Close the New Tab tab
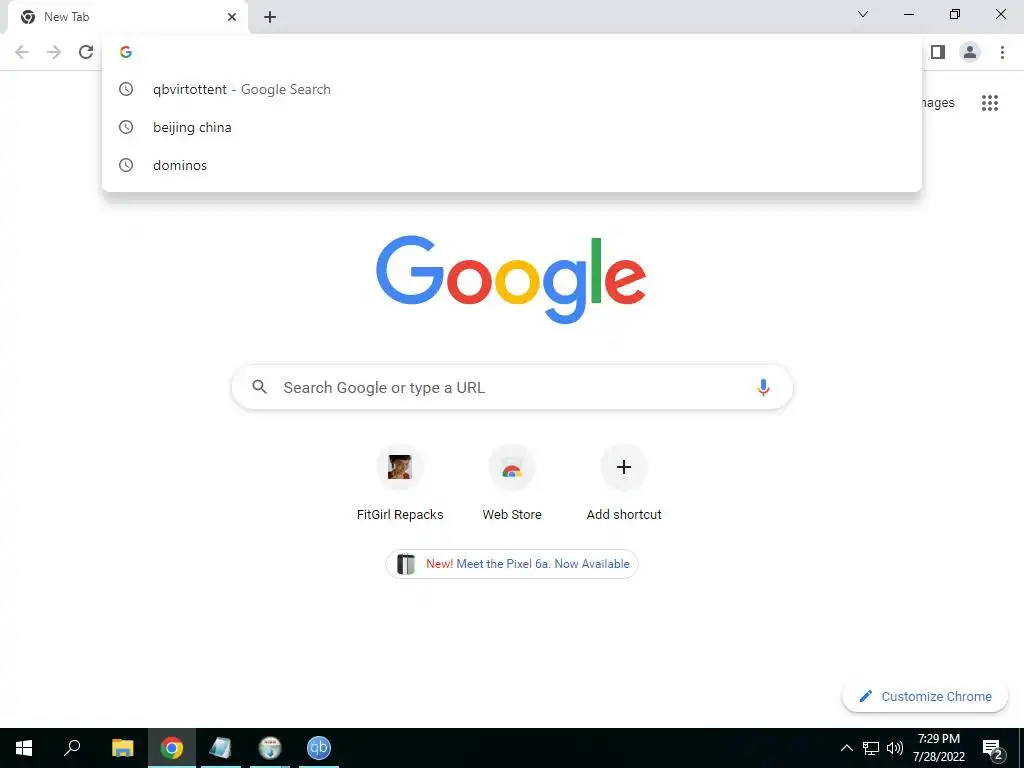The width and height of the screenshot is (1024, 768). click(232, 17)
